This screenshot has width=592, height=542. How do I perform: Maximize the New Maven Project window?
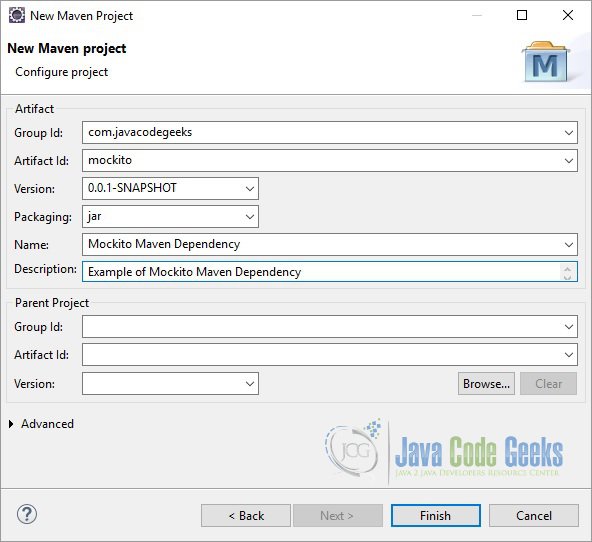tap(522, 15)
